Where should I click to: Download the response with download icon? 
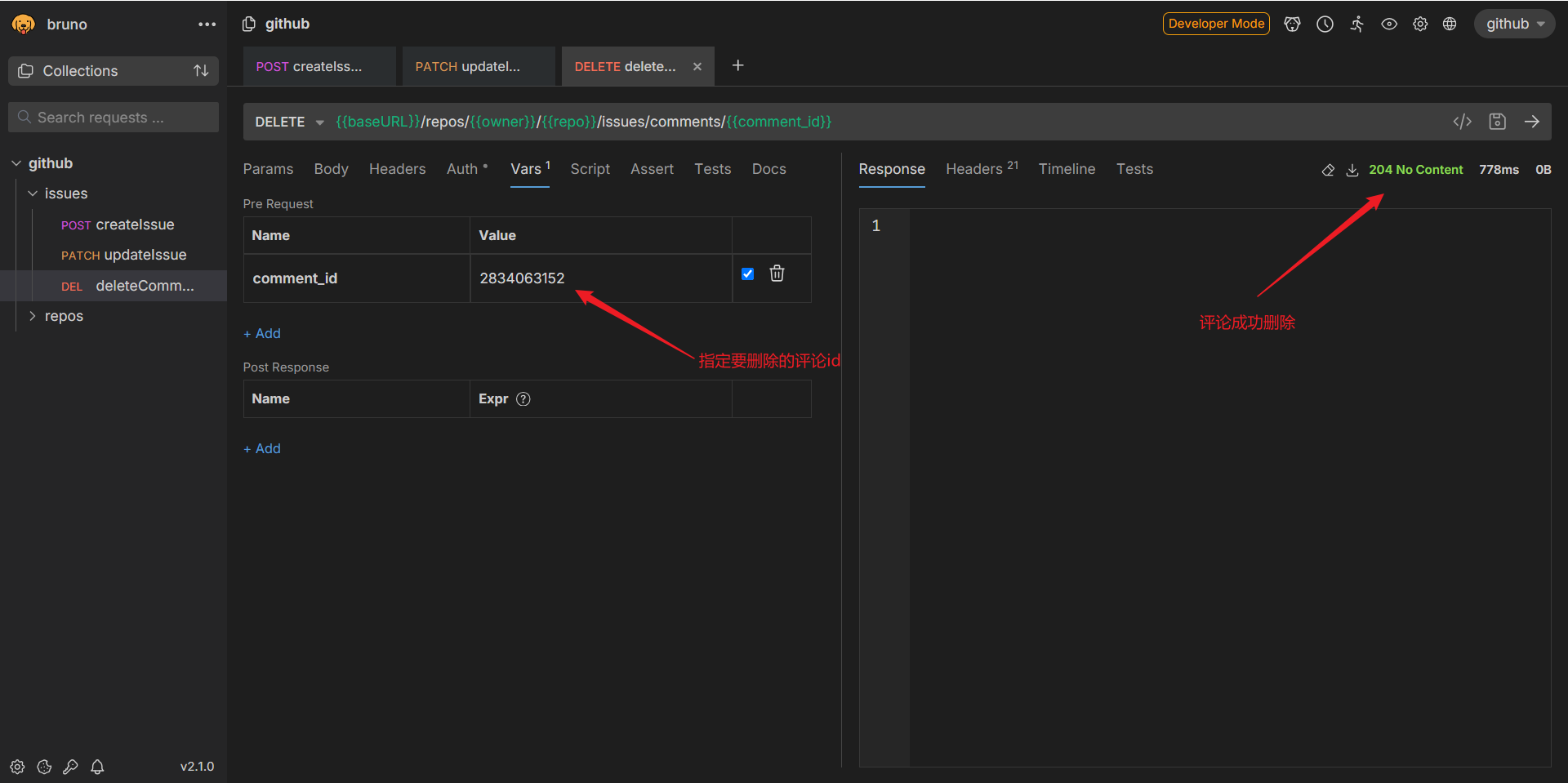tap(1352, 170)
